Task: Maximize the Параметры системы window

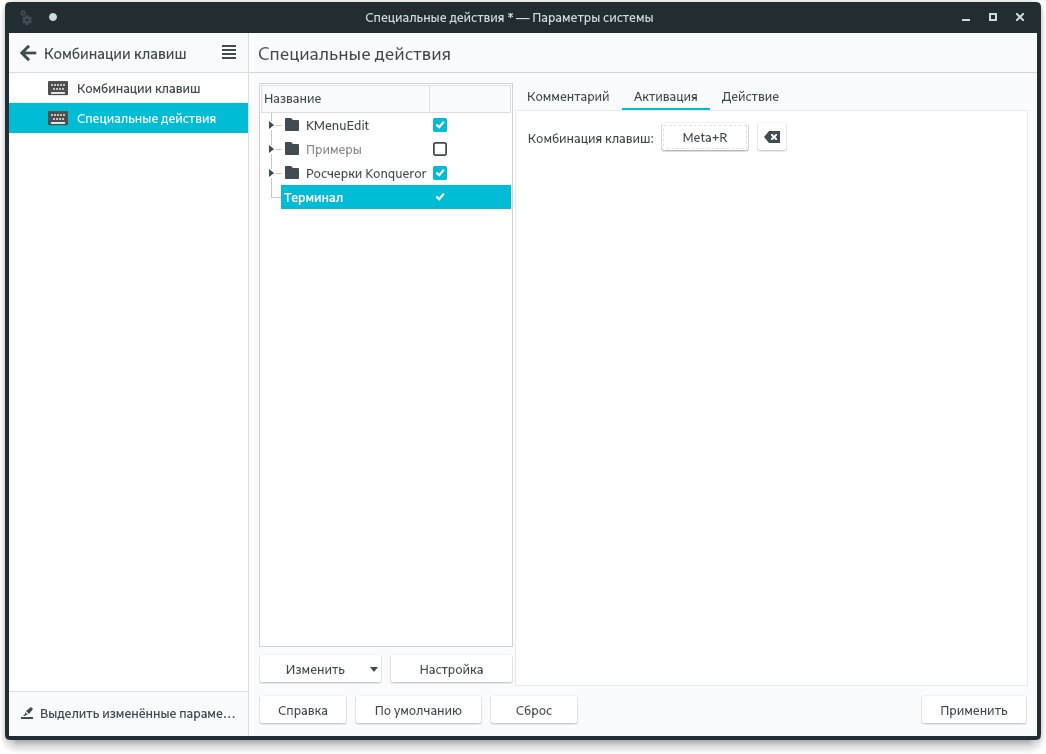Action: click(x=993, y=17)
